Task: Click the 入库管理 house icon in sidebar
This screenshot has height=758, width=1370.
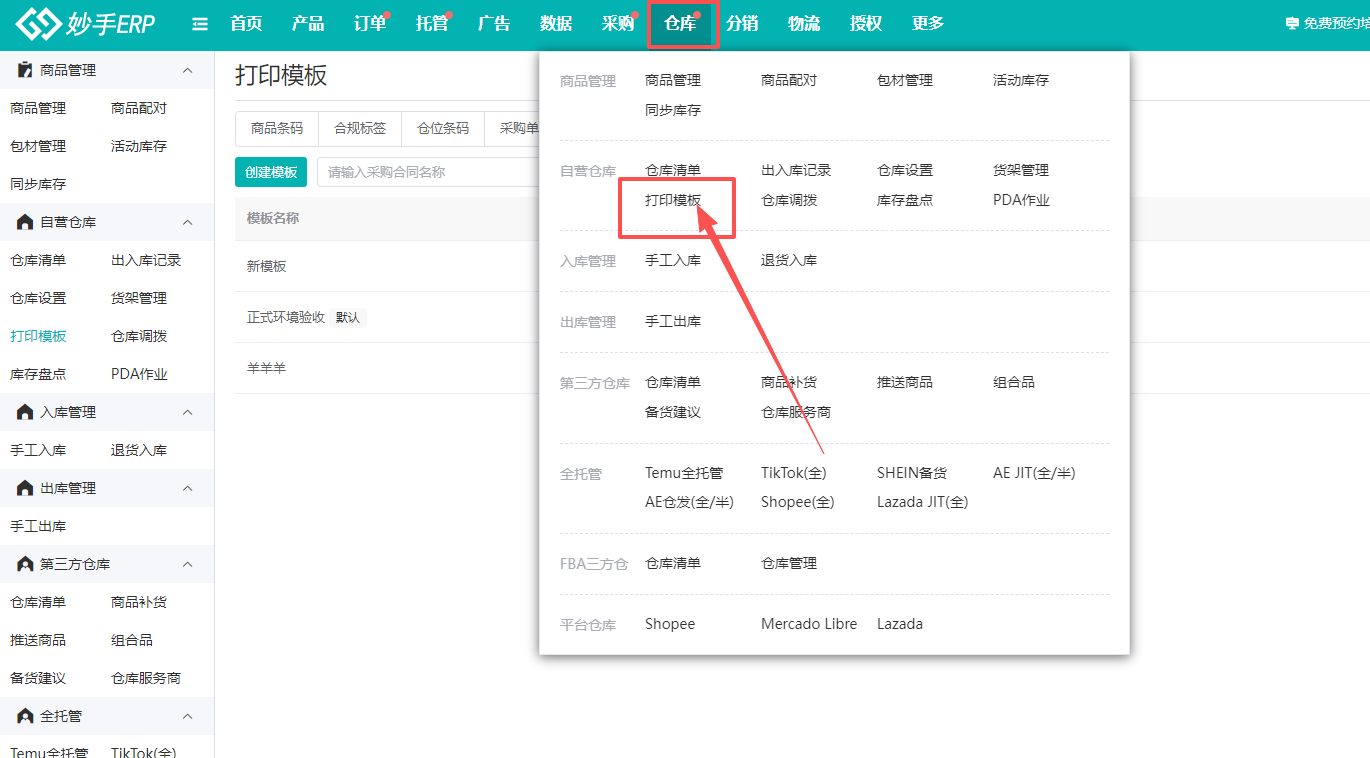Action: coord(25,412)
